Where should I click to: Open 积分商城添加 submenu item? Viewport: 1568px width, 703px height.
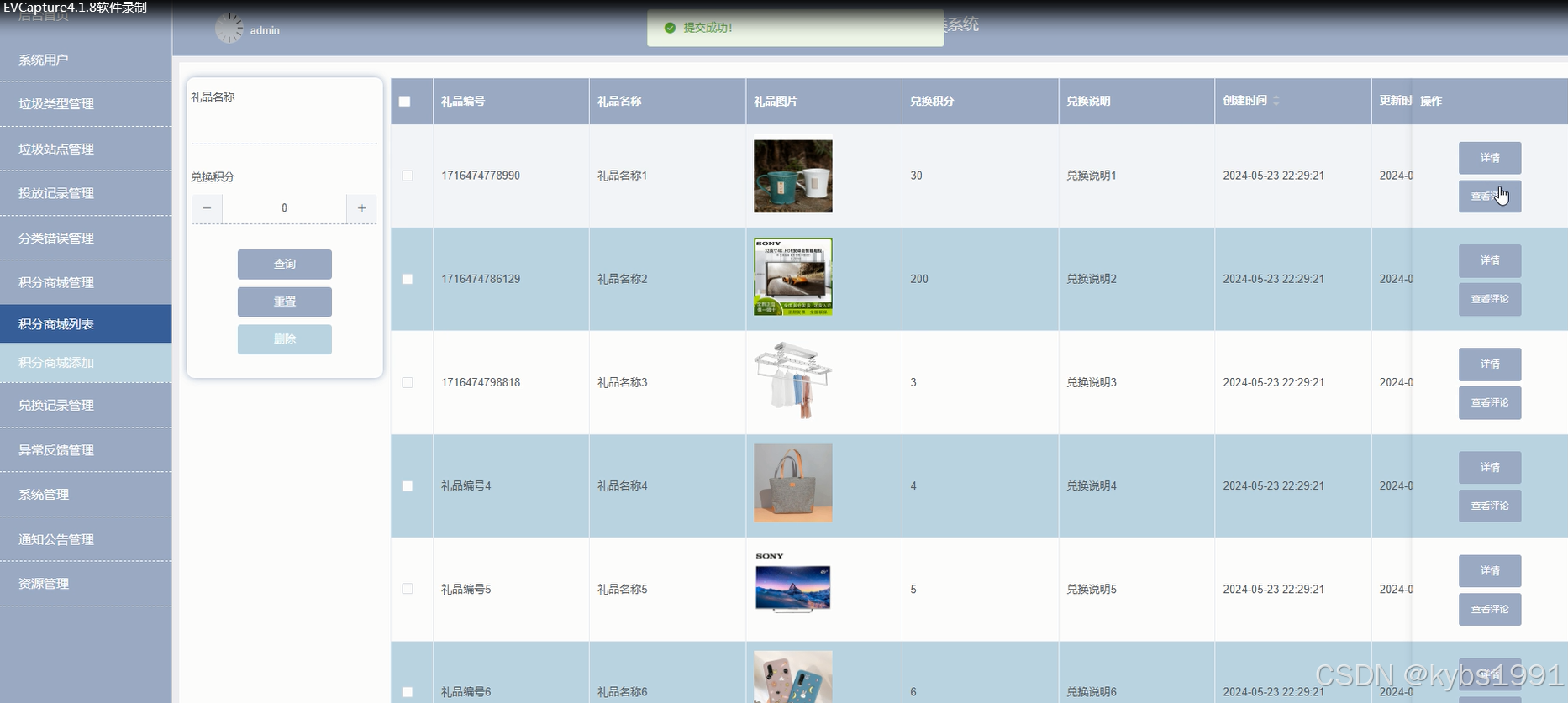86,363
